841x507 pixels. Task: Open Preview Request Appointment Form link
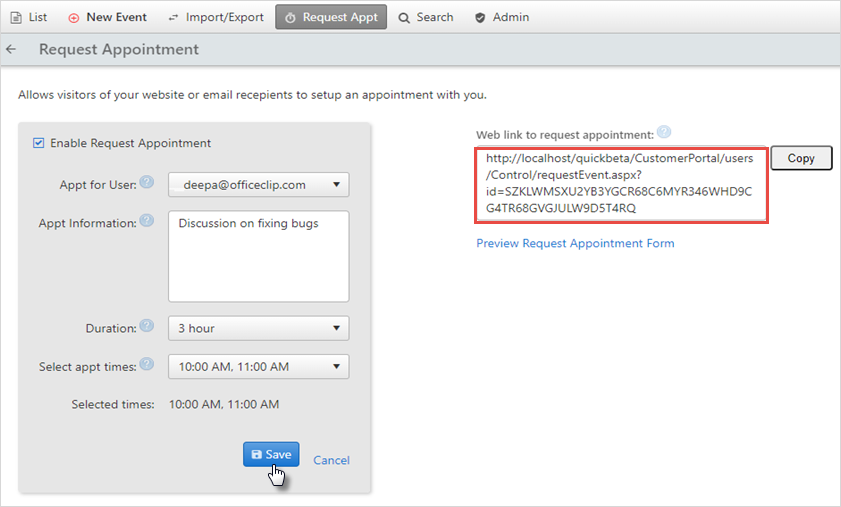click(x=576, y=243)
